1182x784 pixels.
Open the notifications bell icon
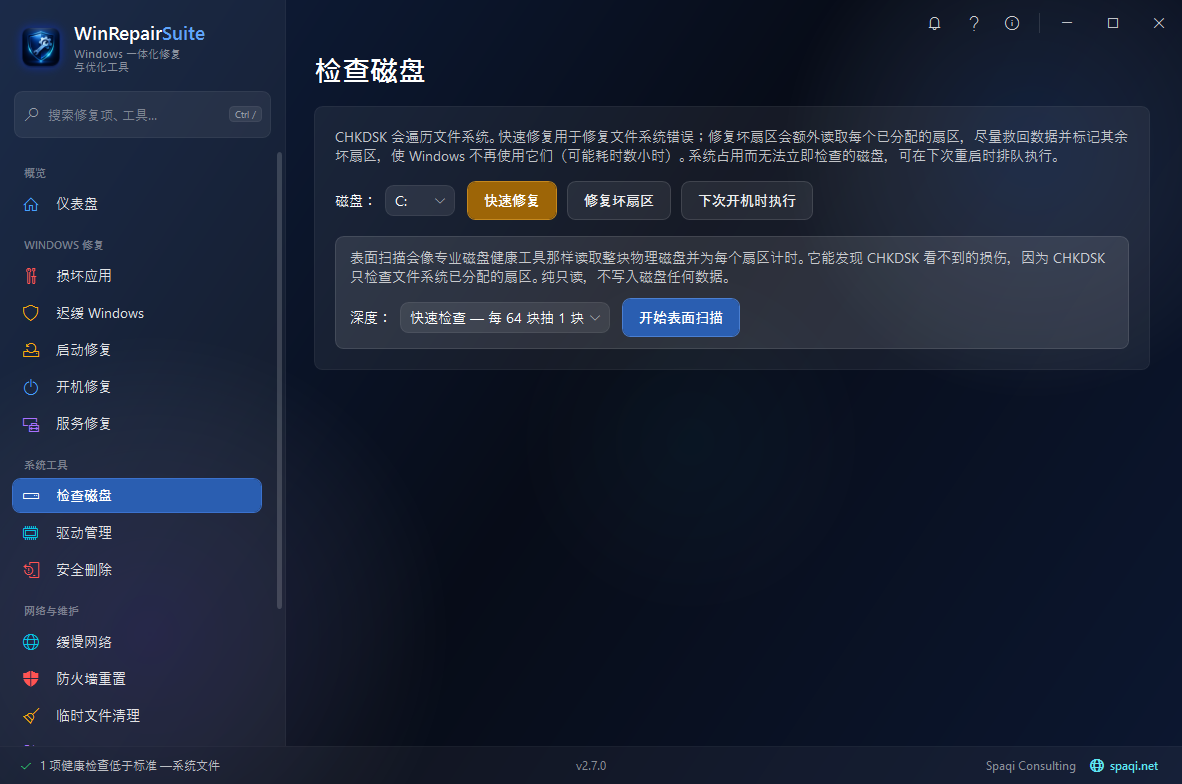(x=934, y=23)
